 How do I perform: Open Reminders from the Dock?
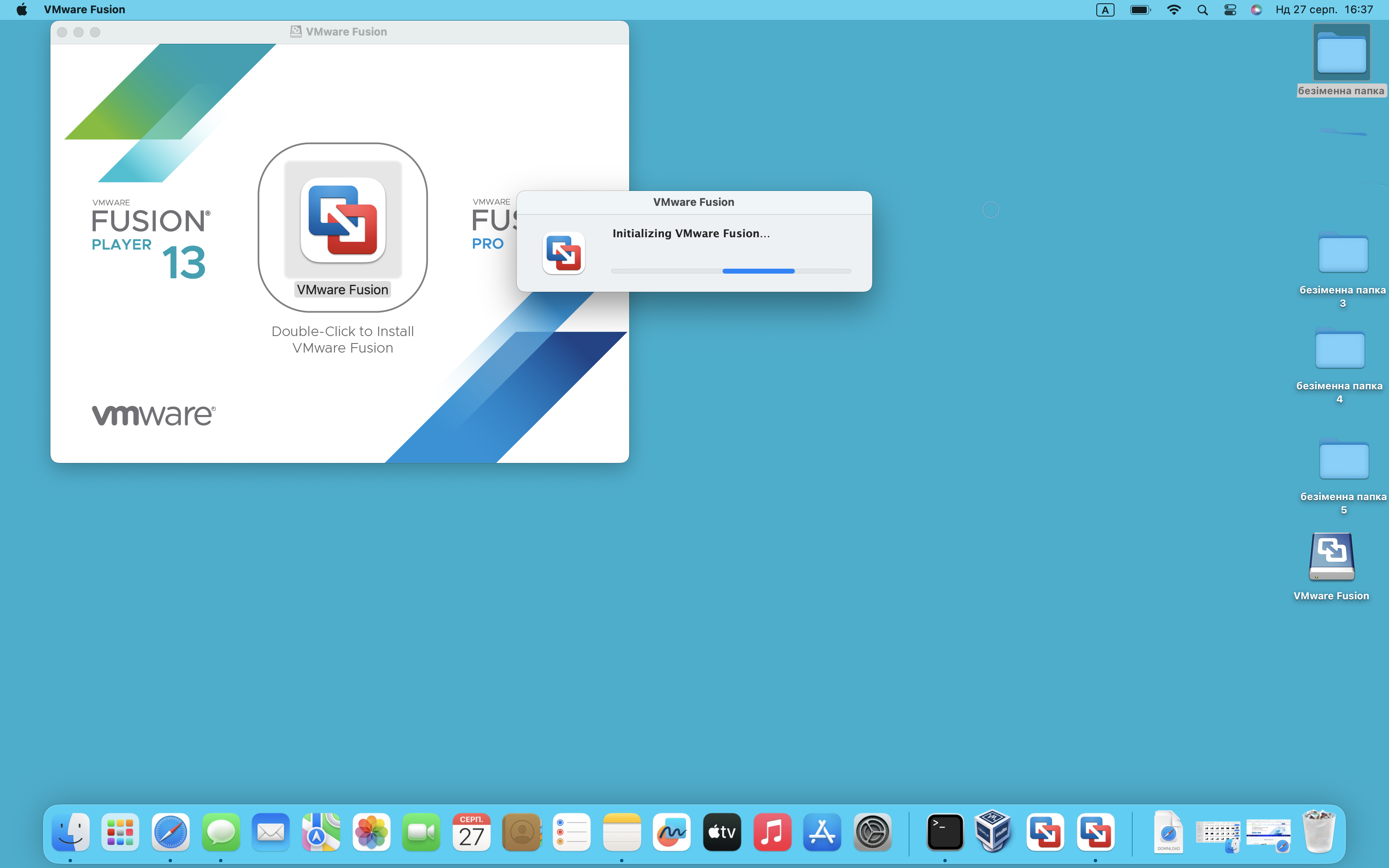[x=572, y=831]
